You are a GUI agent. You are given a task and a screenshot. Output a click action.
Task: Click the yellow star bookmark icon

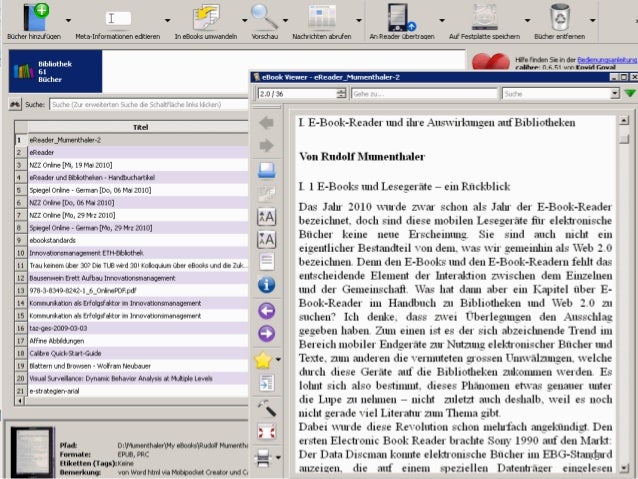coord(263,360)
